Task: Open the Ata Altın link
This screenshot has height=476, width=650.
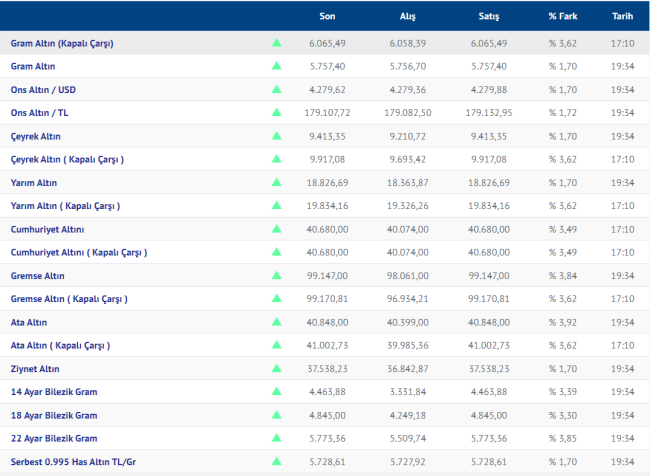Action: 29,322
